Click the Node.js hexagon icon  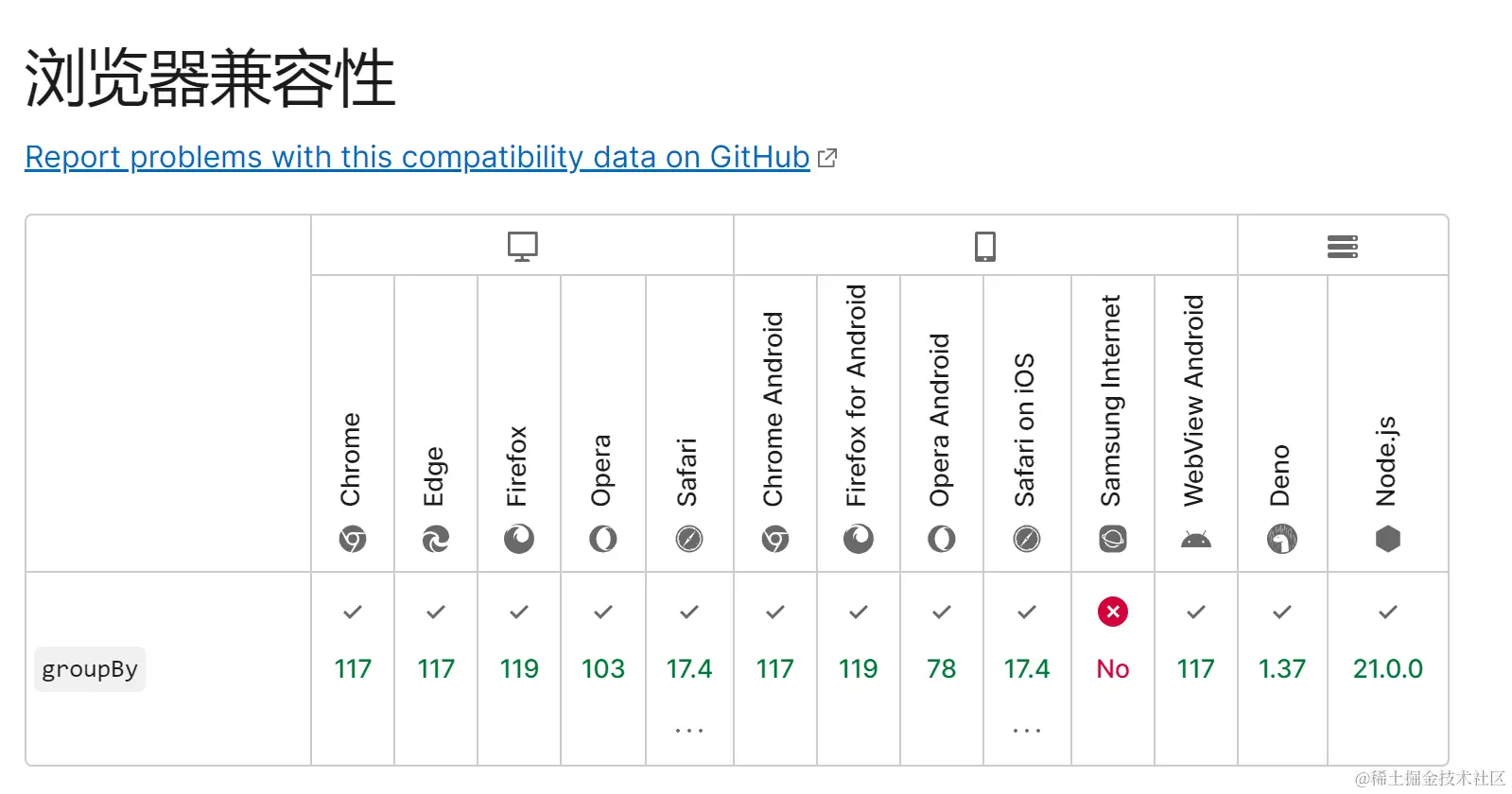click(x=1387, y=539)
